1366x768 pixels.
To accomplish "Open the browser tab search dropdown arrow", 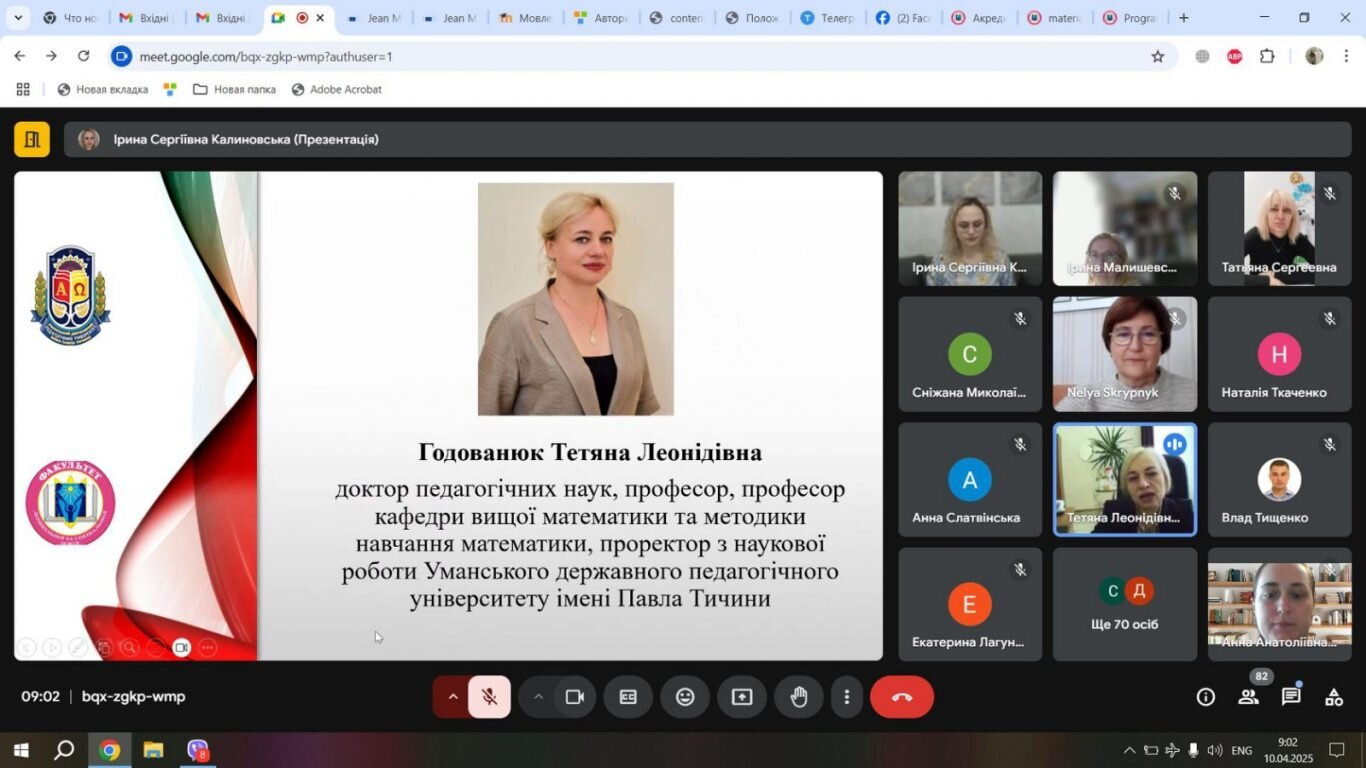I will coord(17,18).
